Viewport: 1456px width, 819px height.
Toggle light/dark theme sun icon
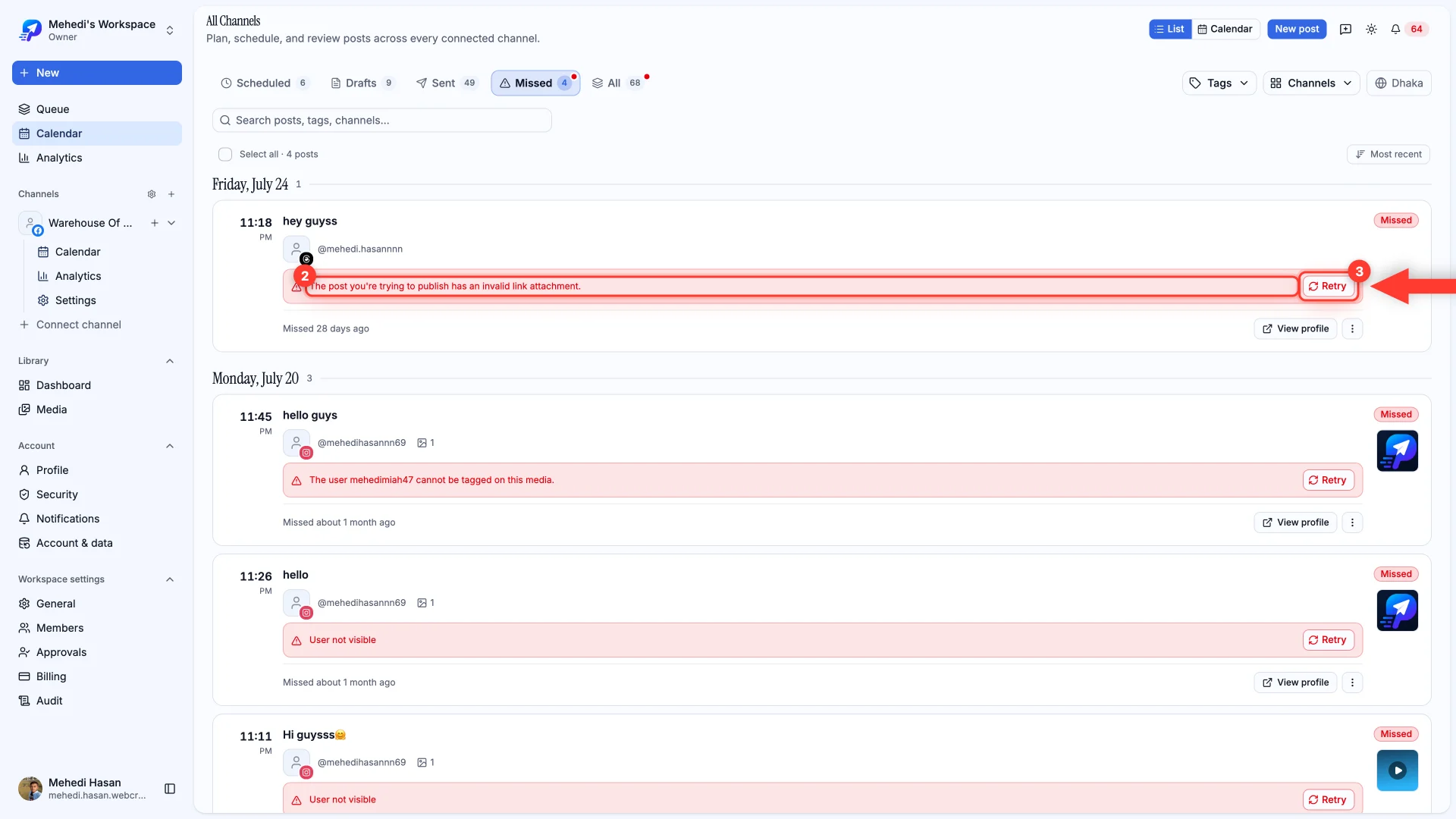[x=1371, y=29]
